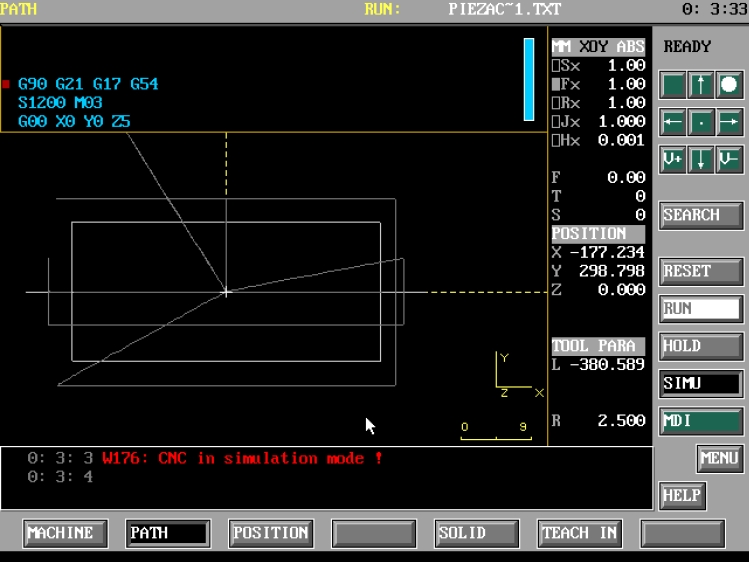
Task: Click the left arrow jog button
Action: [x=673, y=123]
